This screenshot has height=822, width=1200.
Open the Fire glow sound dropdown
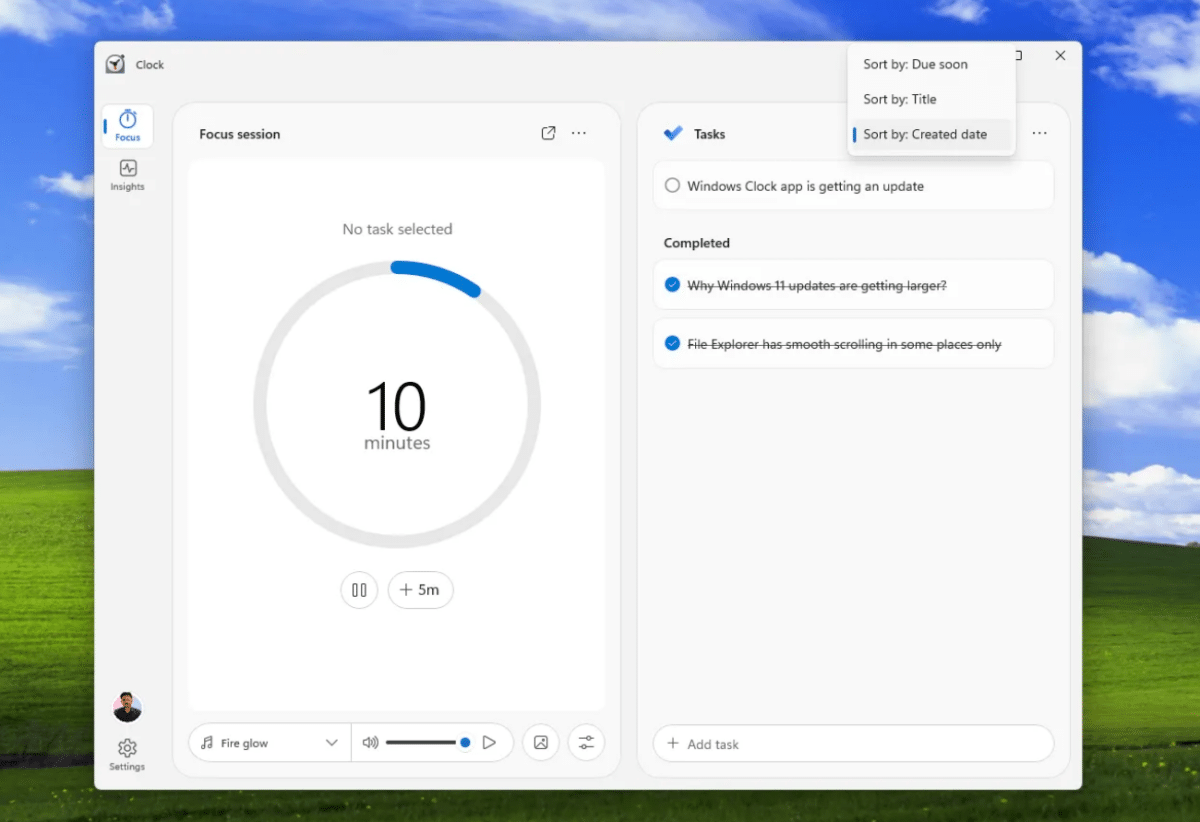[x=270, y=743]
